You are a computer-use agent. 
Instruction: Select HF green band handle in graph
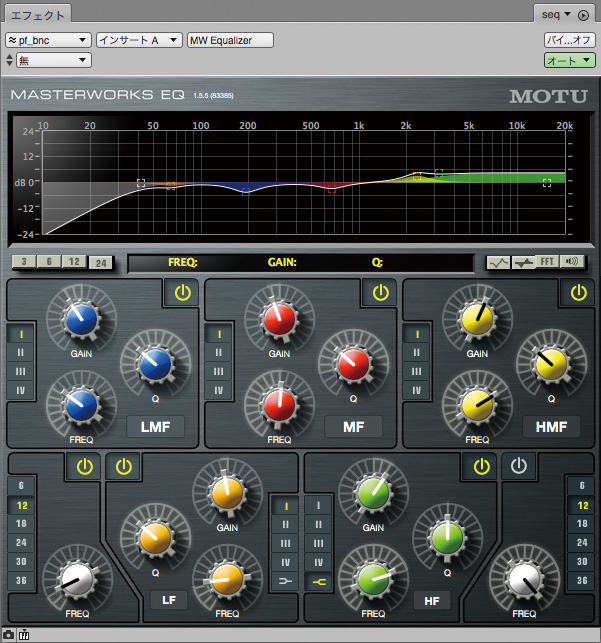click(439, 173)
